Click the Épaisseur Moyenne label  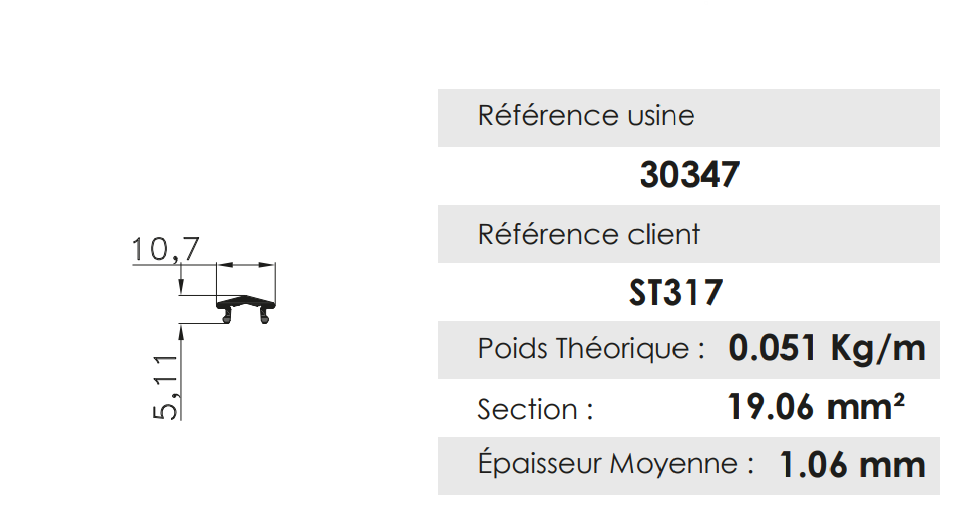coord(615,464)
